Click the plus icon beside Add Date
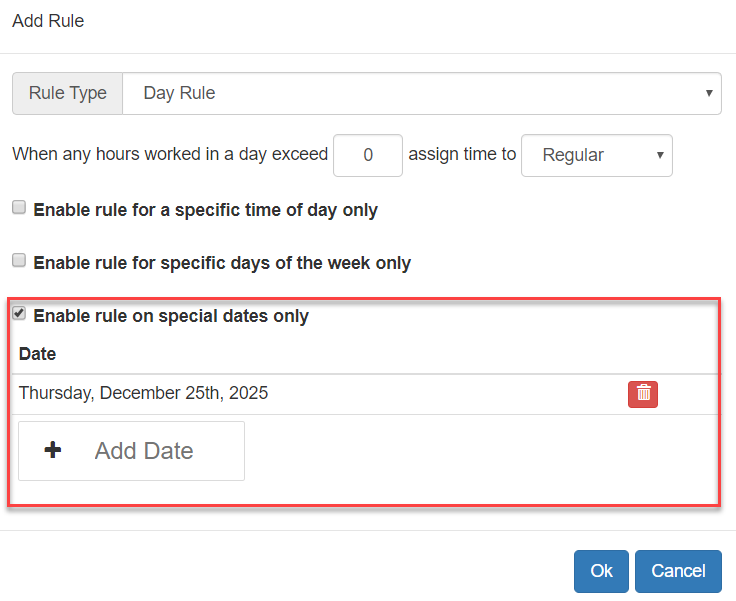736x601 pixels. pos(53,450)
